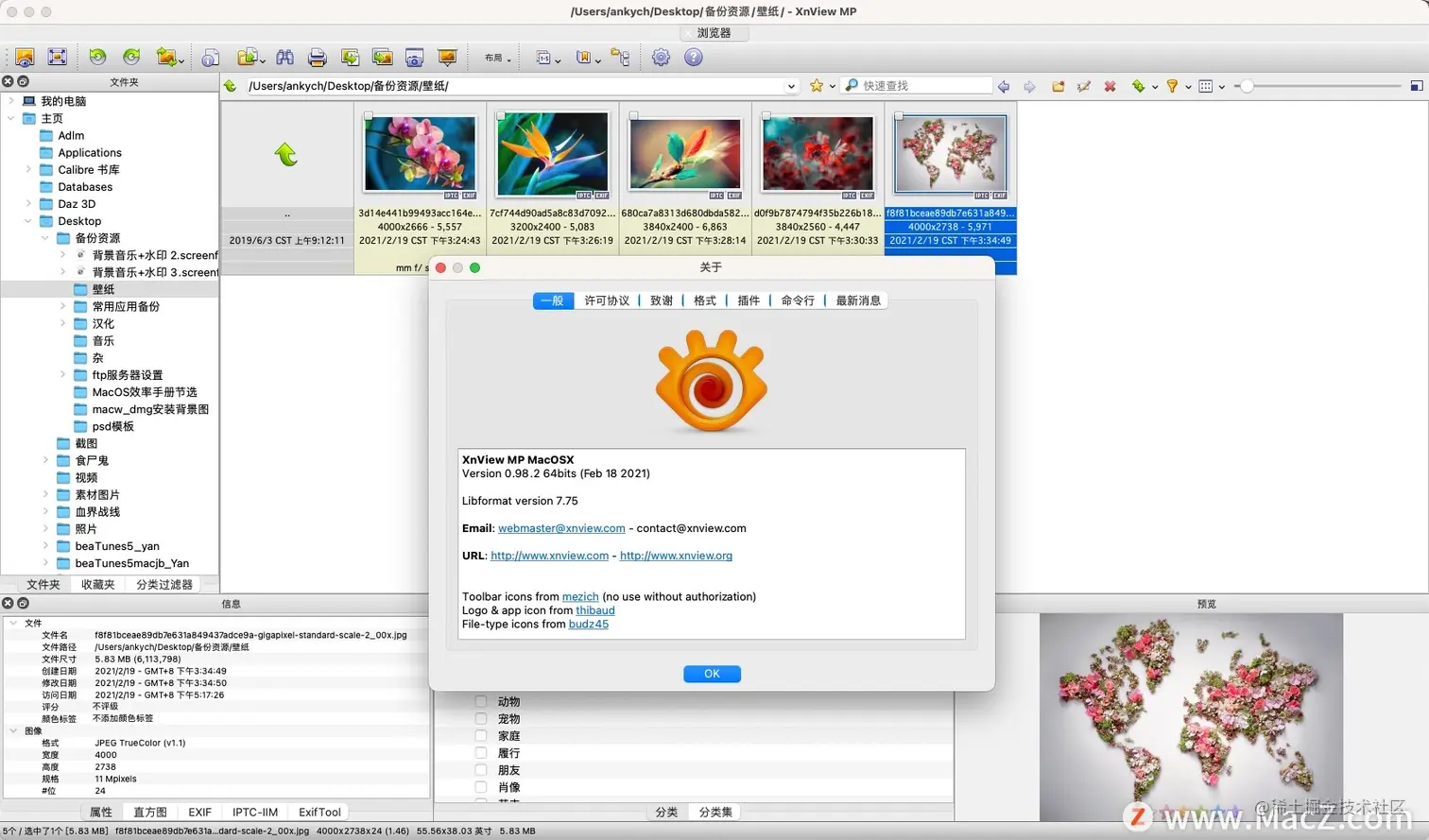Viewport: 1429px width, 840px height.
Task: Open the file properties info icon
Action: (211, 58)
